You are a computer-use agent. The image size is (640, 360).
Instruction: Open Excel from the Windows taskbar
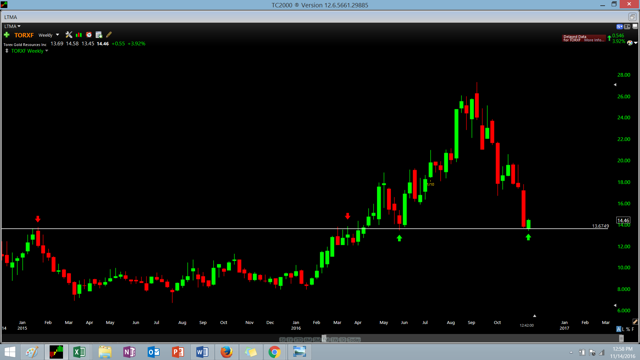[x=80, y=352]
